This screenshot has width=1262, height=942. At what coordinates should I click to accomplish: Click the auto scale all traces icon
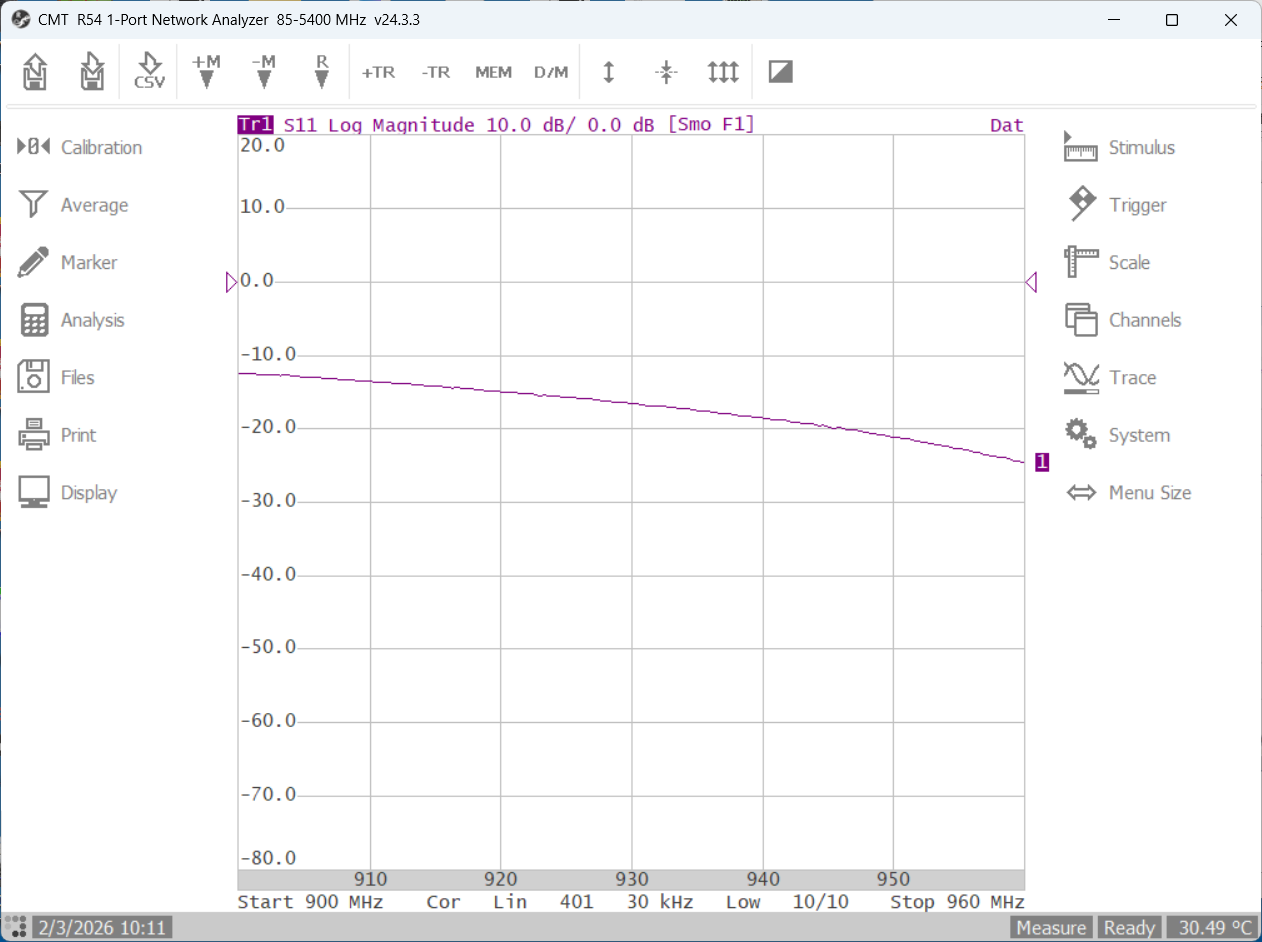click(723, 72)
